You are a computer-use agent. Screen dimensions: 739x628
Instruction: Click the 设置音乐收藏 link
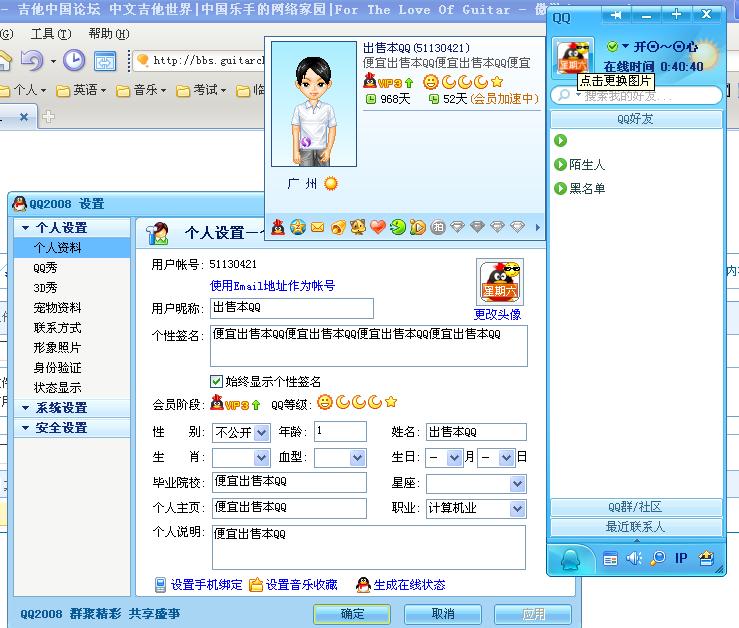(x=302, y=585)
